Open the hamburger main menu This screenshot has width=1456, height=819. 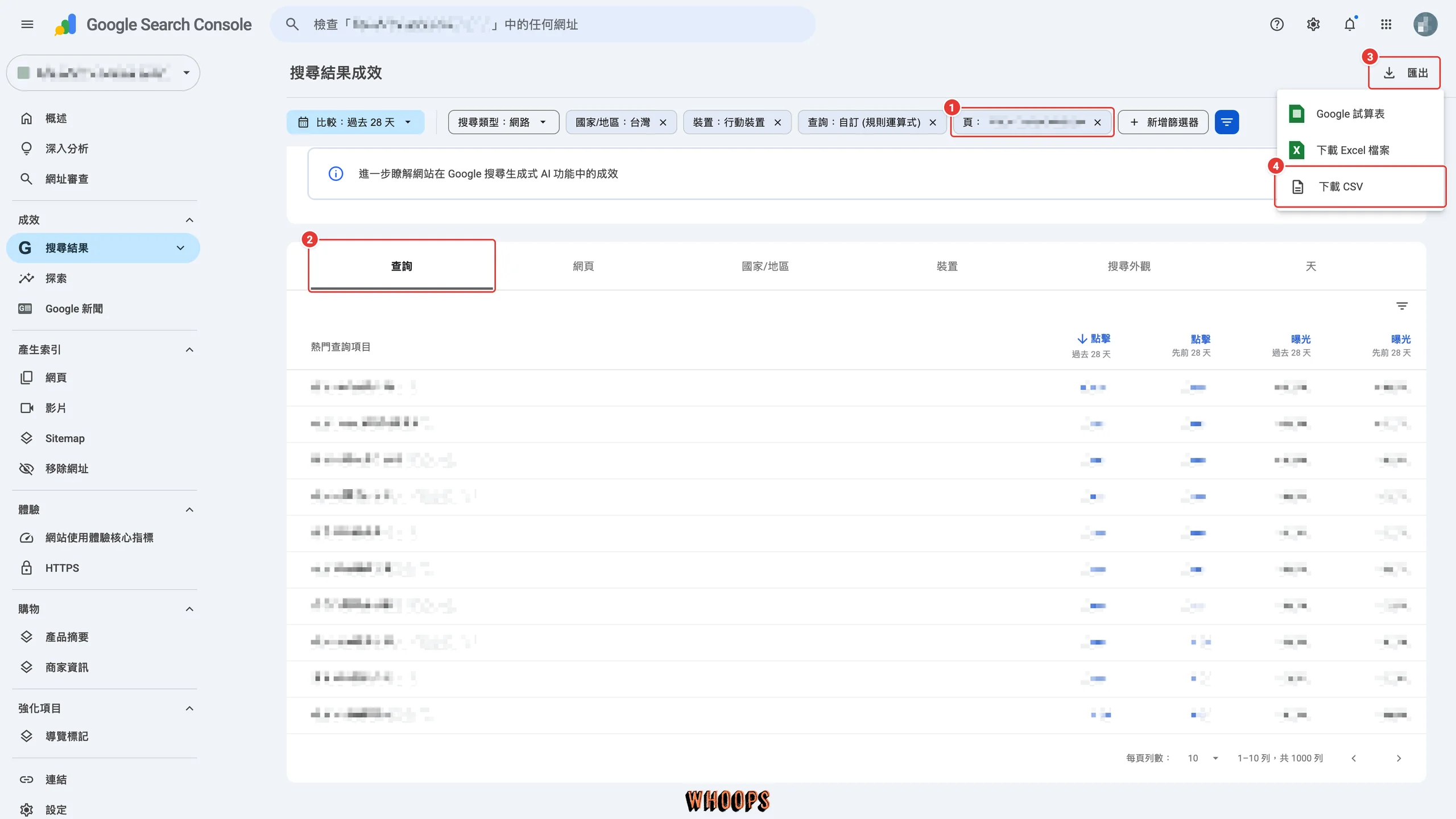tap(27, 24)
